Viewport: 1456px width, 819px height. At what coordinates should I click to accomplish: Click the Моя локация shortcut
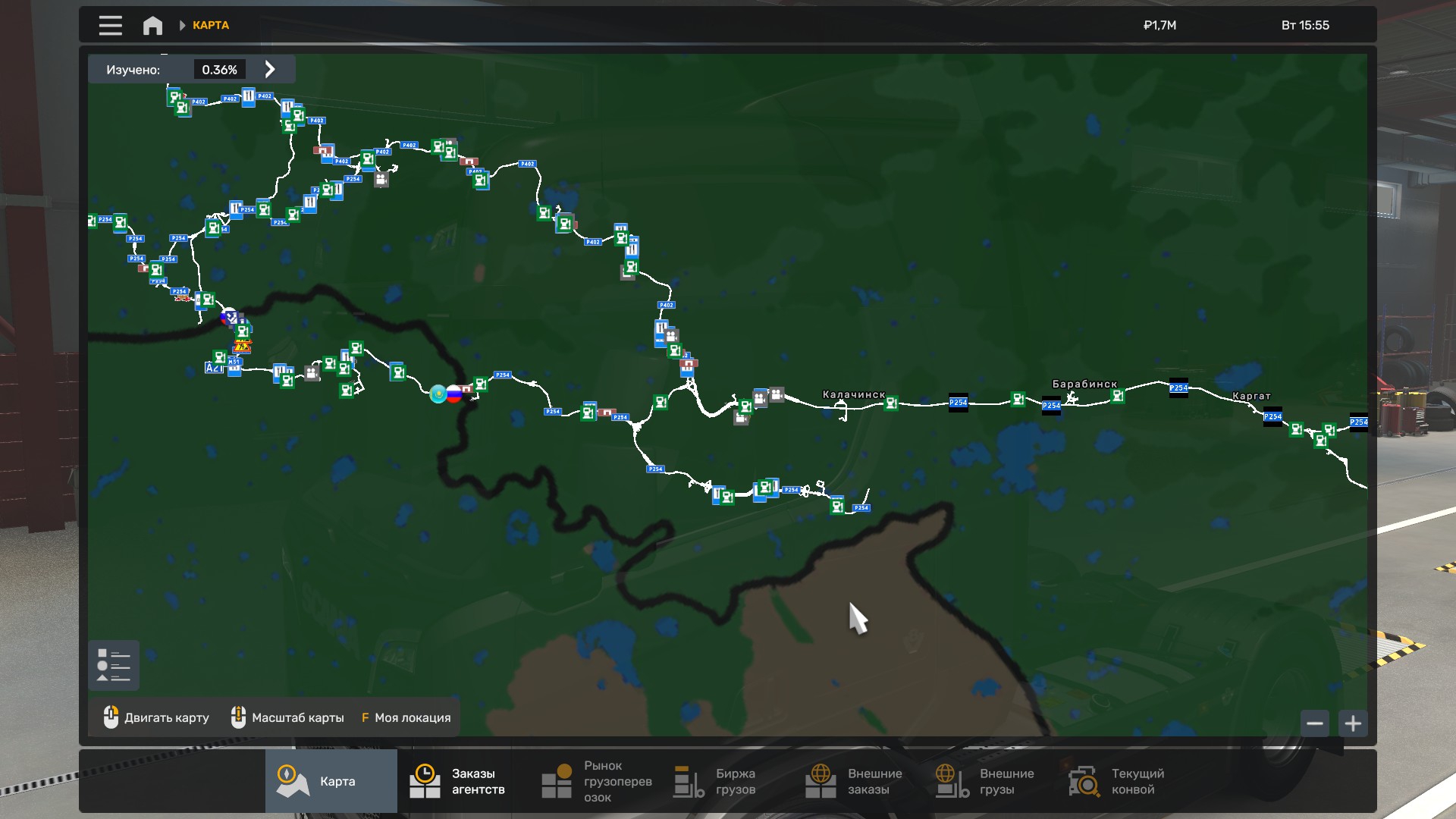[406, 717]
